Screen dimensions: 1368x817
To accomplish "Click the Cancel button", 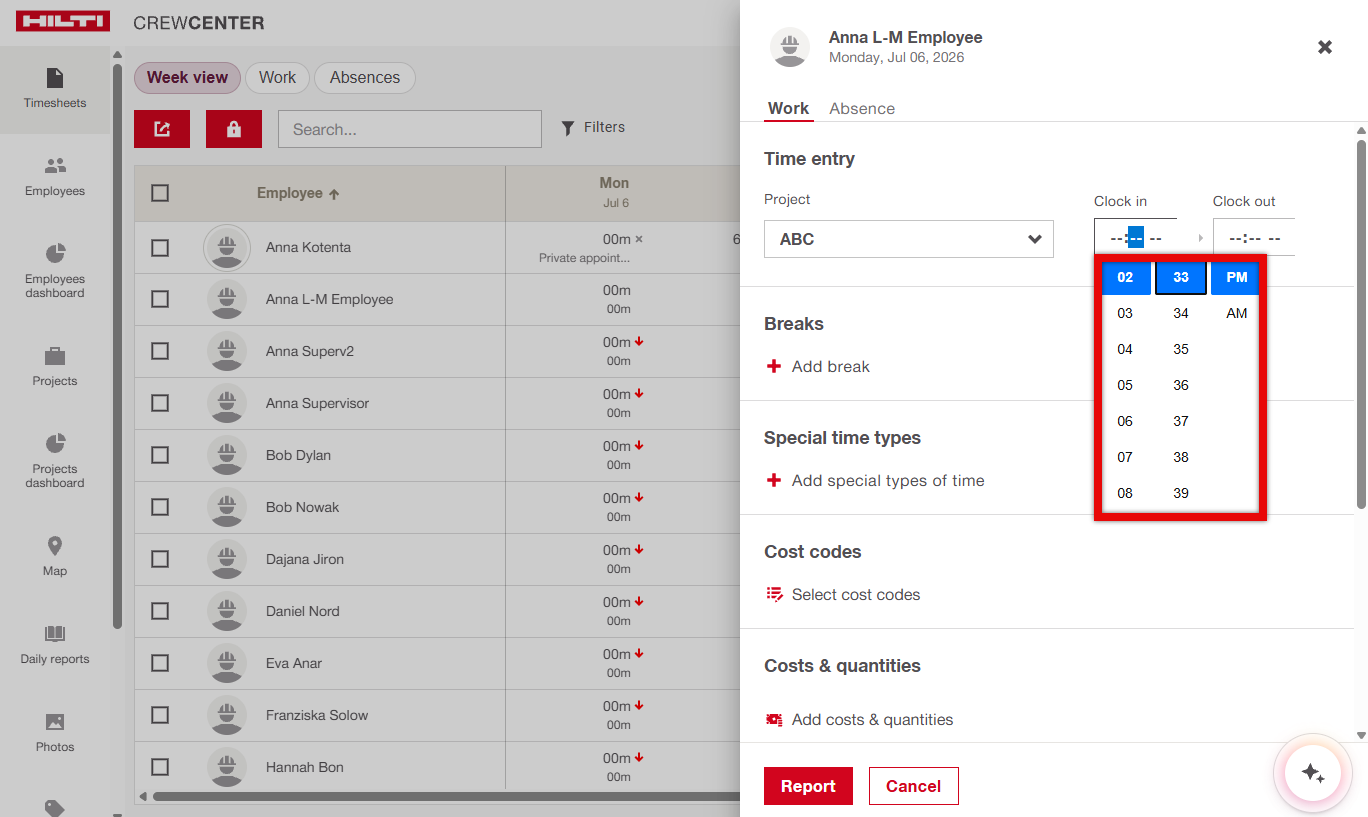I will 913,786.
